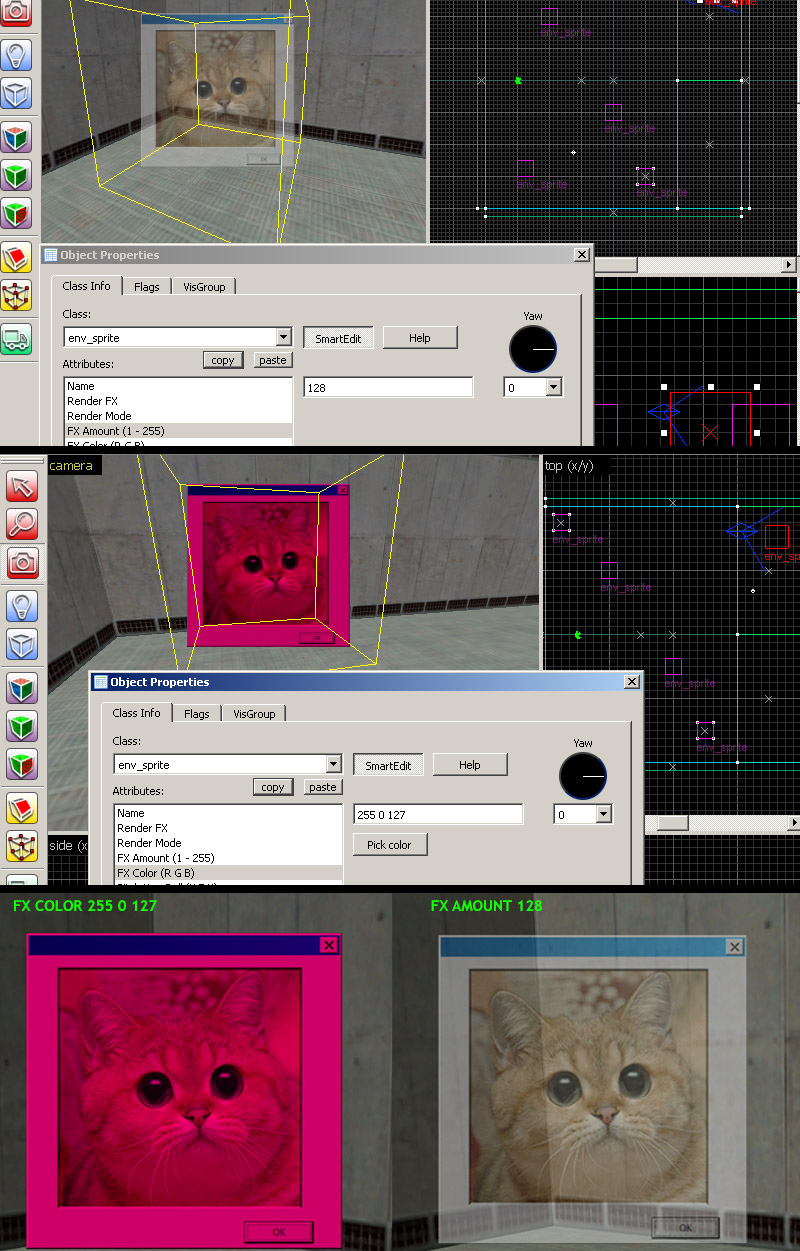The image size is (800, 1251).
Task: Select Render Mode in the 128-value dialog
Action: tap(178, 416)
